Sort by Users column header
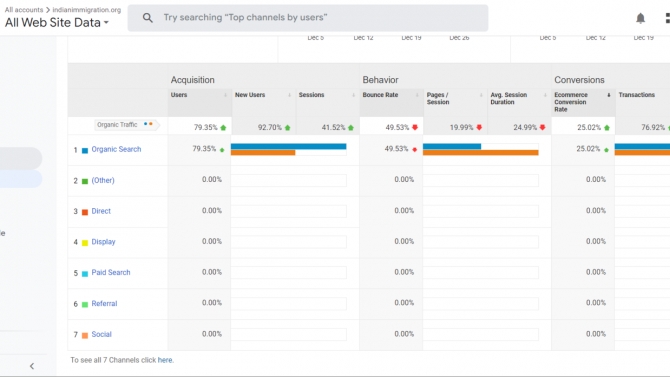Screen dimensions: 670x377 (x=179, y=95)
